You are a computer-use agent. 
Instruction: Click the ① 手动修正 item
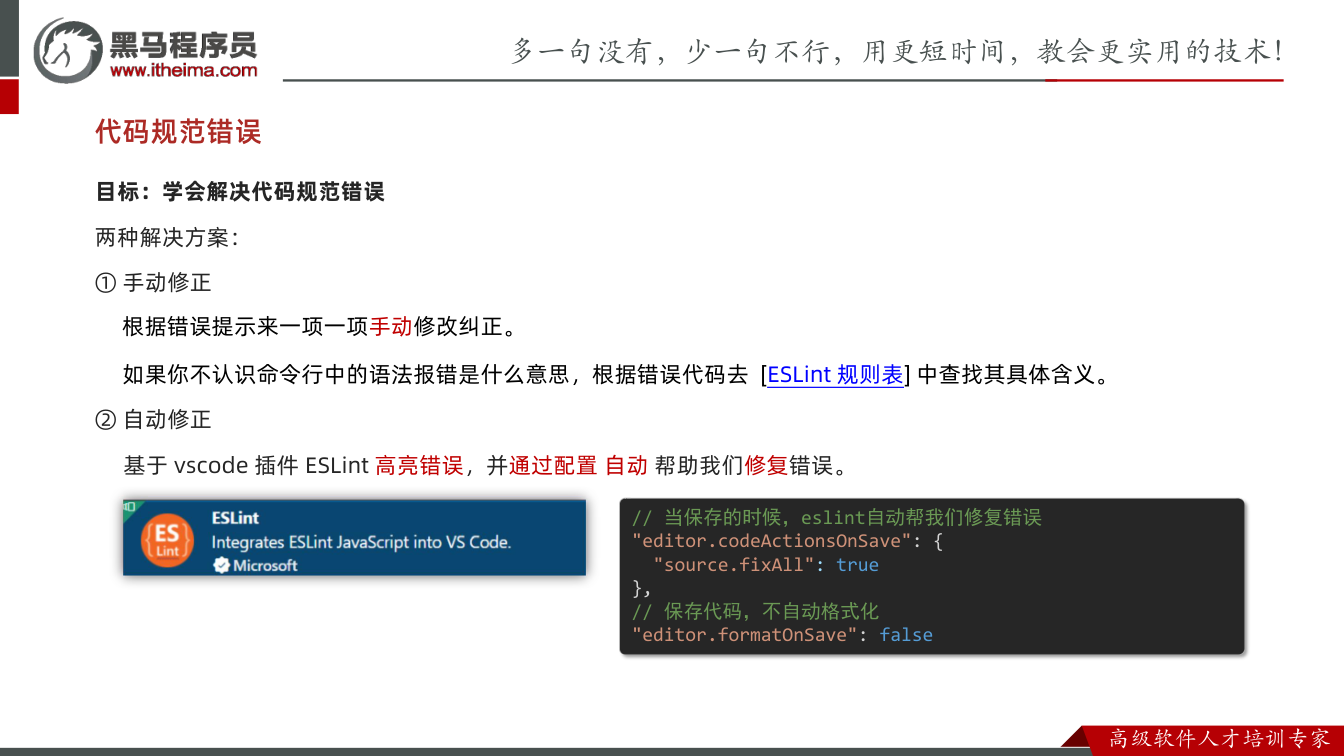pyautogui.click(x=153, y=283)
